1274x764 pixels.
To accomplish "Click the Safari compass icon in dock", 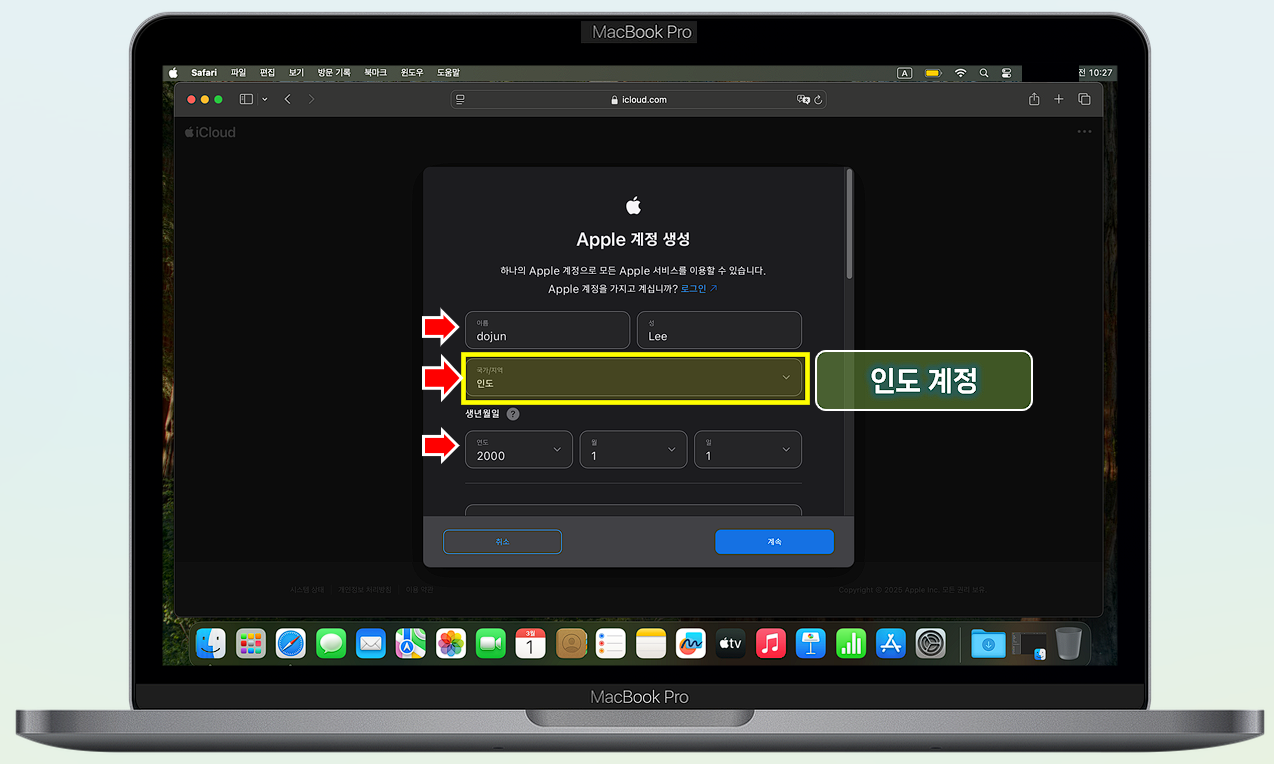I will [x=290, y=643].
